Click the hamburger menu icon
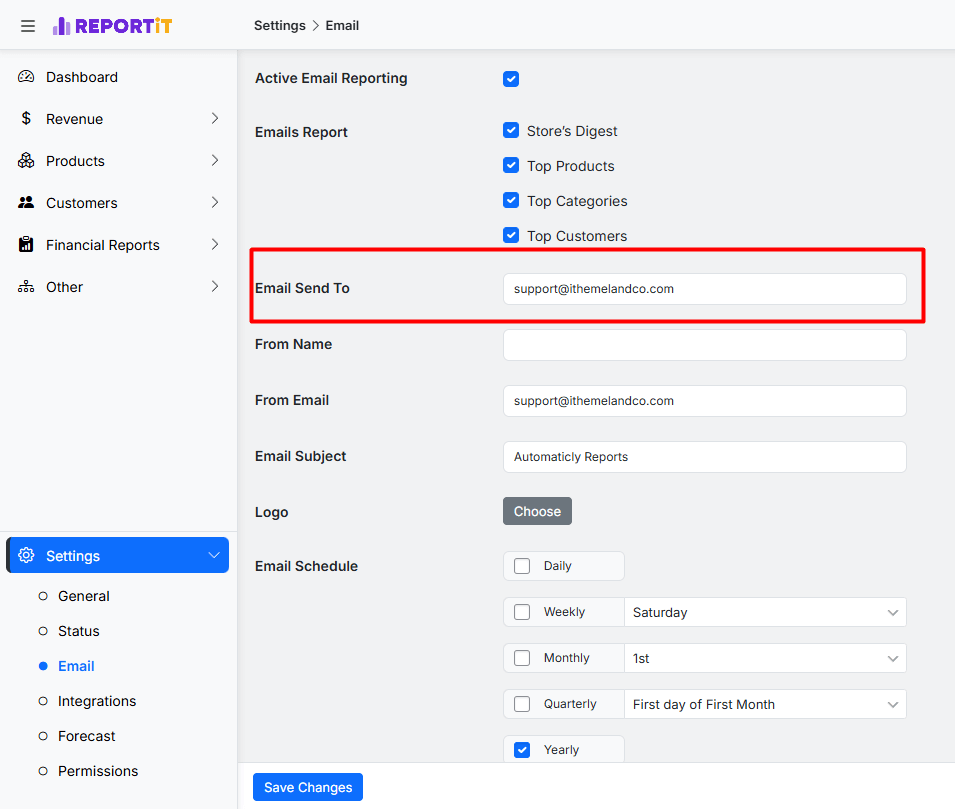The height and width of the screenshot is (809, 955). click(28, 26)
